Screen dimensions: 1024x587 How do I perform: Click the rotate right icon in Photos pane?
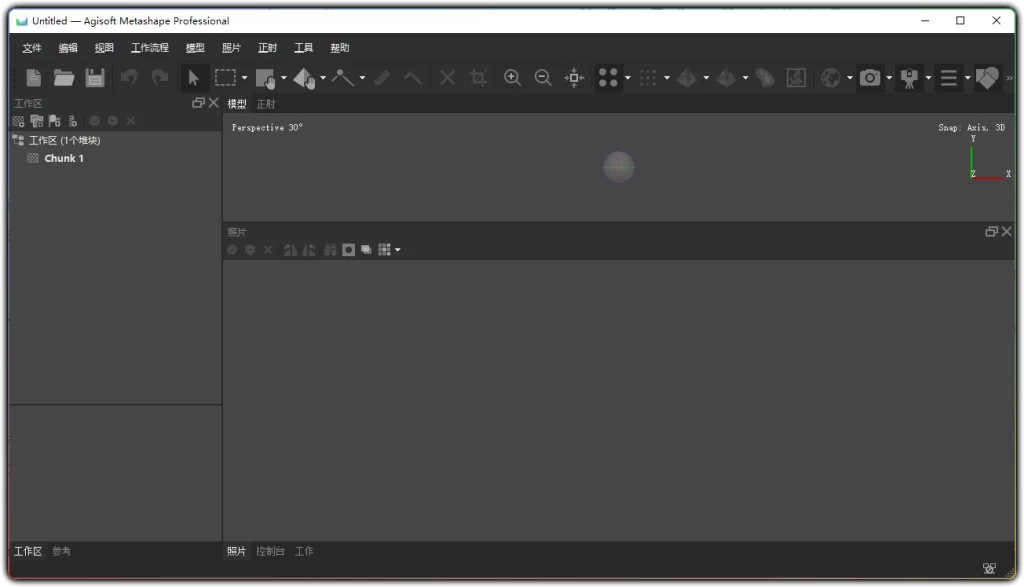pyautogui.click(x=310, y=249)
